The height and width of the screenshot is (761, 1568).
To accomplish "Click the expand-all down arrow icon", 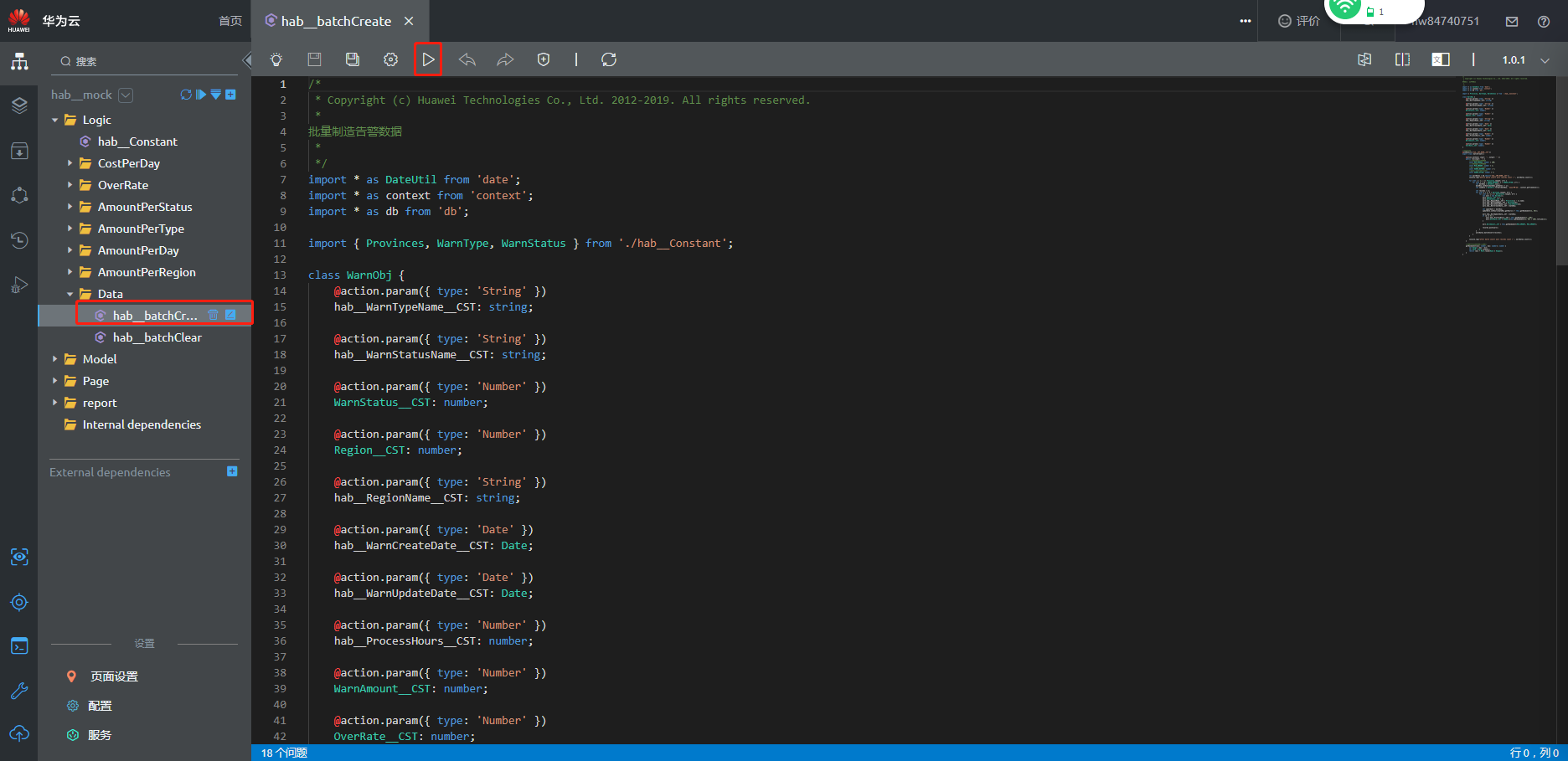I will 216,95.
